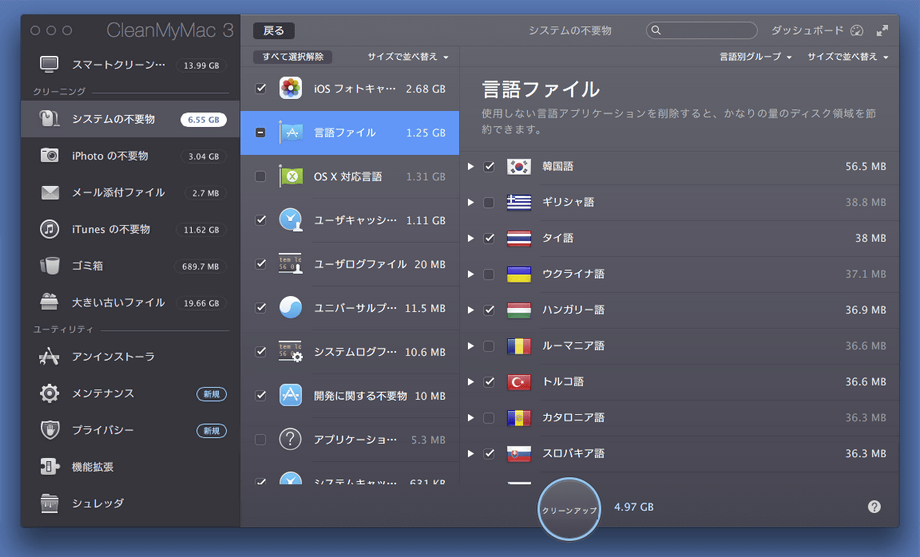Check the アプリケーション item checkbox

261,439
